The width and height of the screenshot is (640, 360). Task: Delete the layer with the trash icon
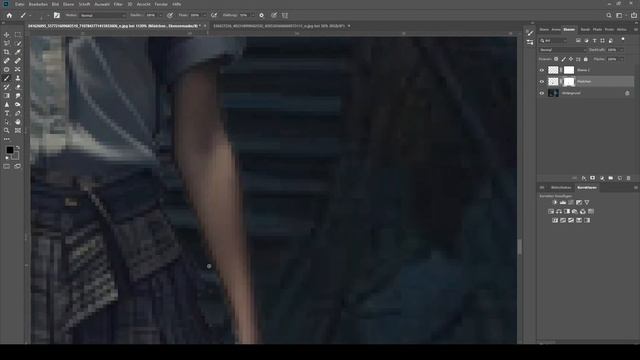[x=629, y=178]
